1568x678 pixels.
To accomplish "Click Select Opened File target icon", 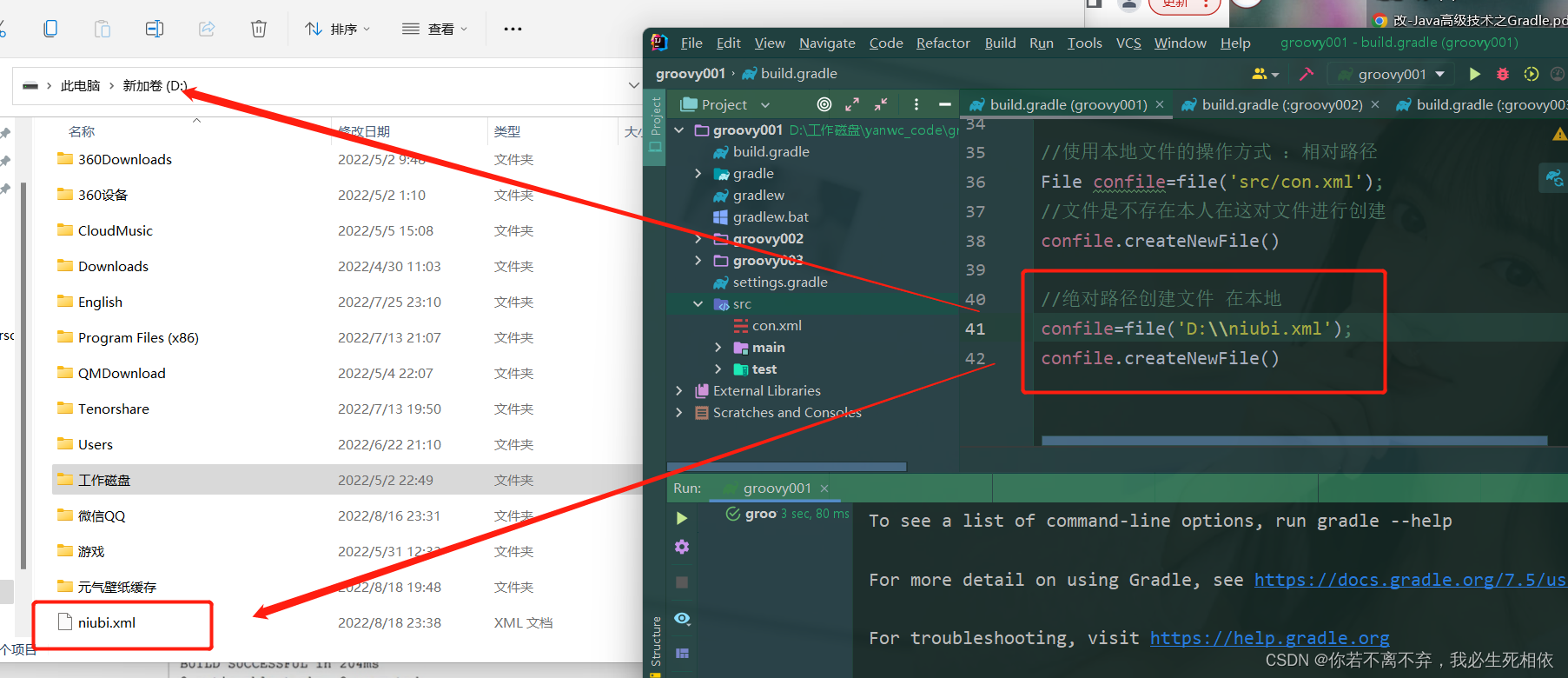I will tap(824, 104).
